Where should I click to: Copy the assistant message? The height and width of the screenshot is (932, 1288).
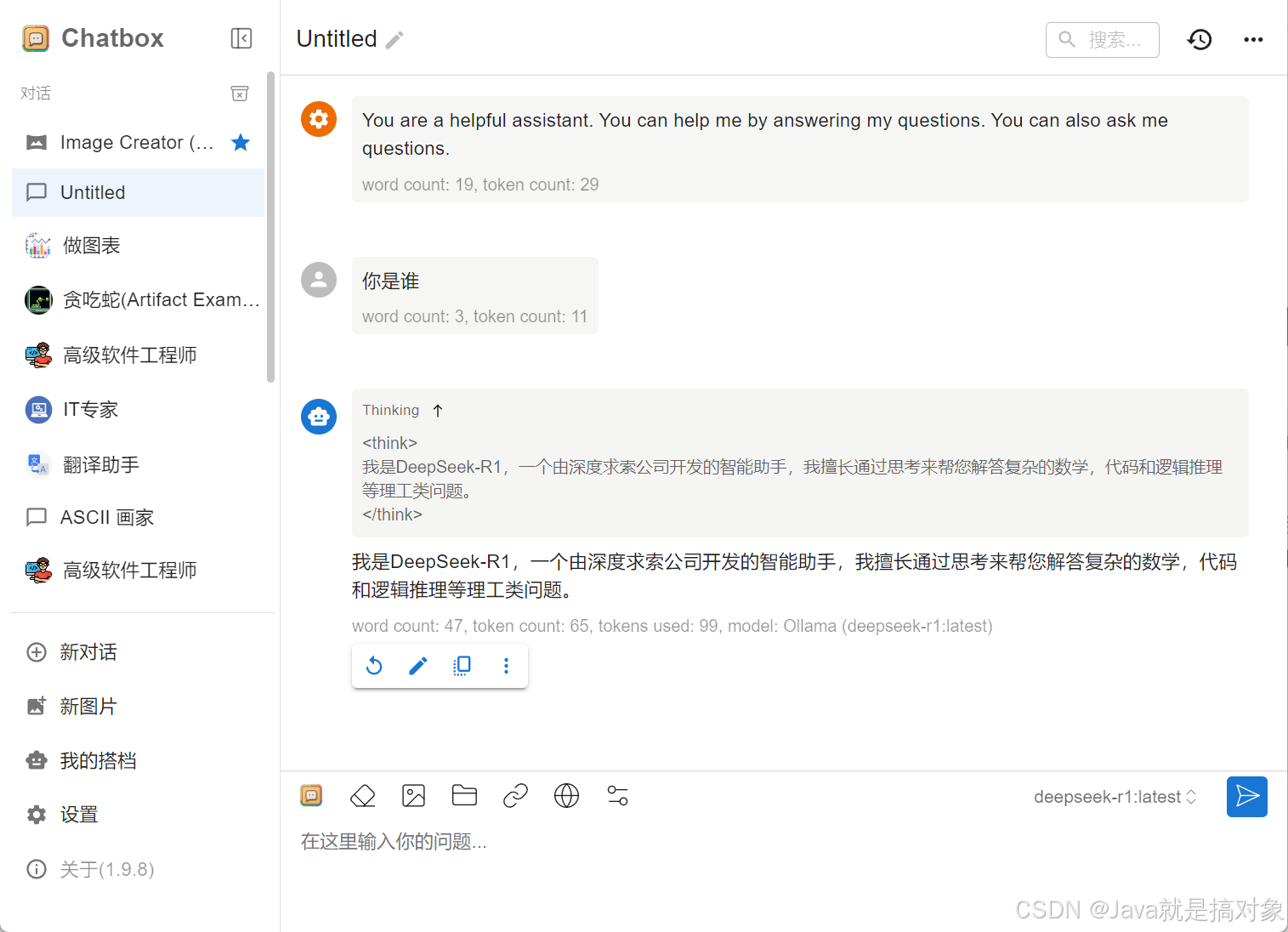[462, 666]
